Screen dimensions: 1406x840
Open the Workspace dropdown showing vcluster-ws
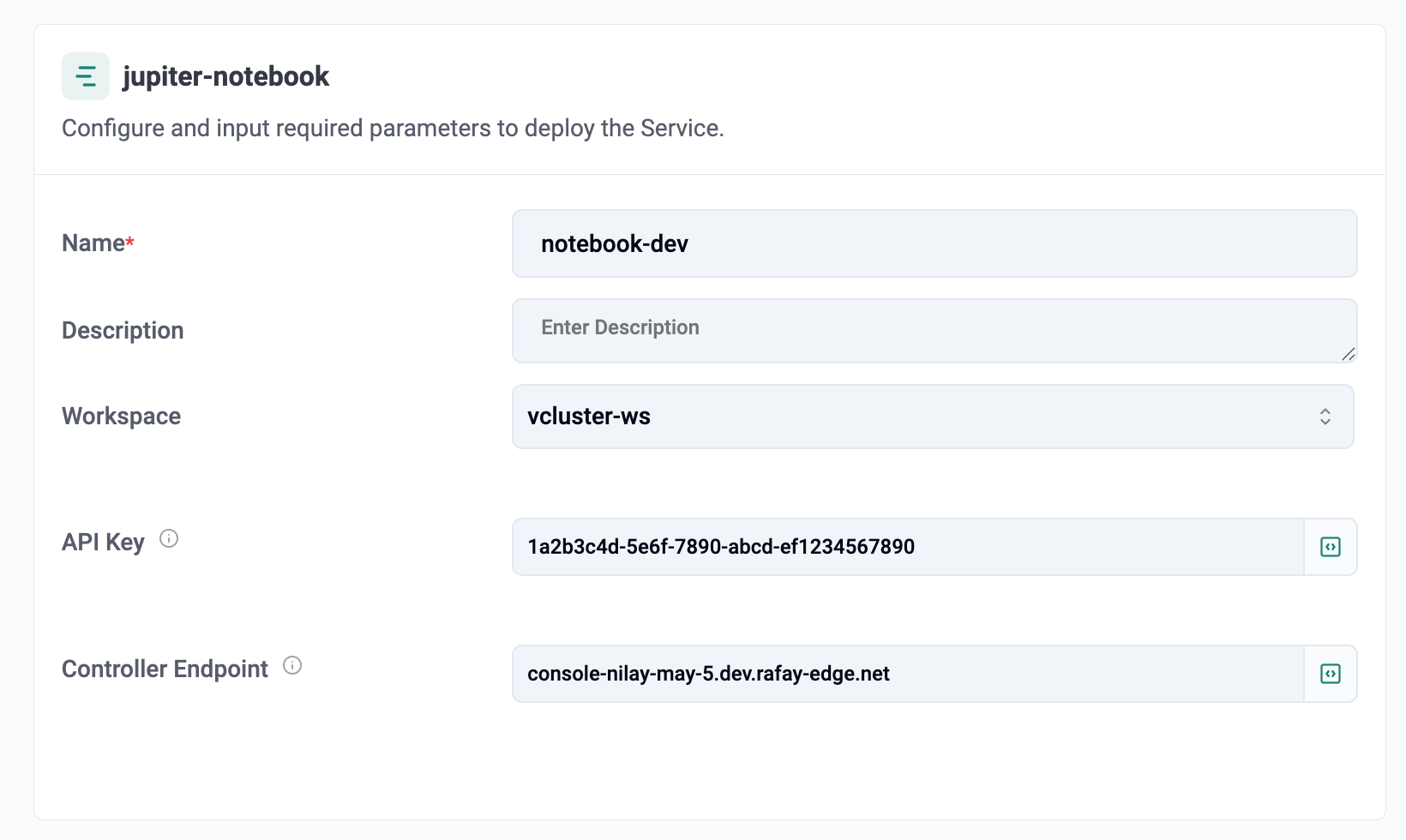[x=933, y=417]
